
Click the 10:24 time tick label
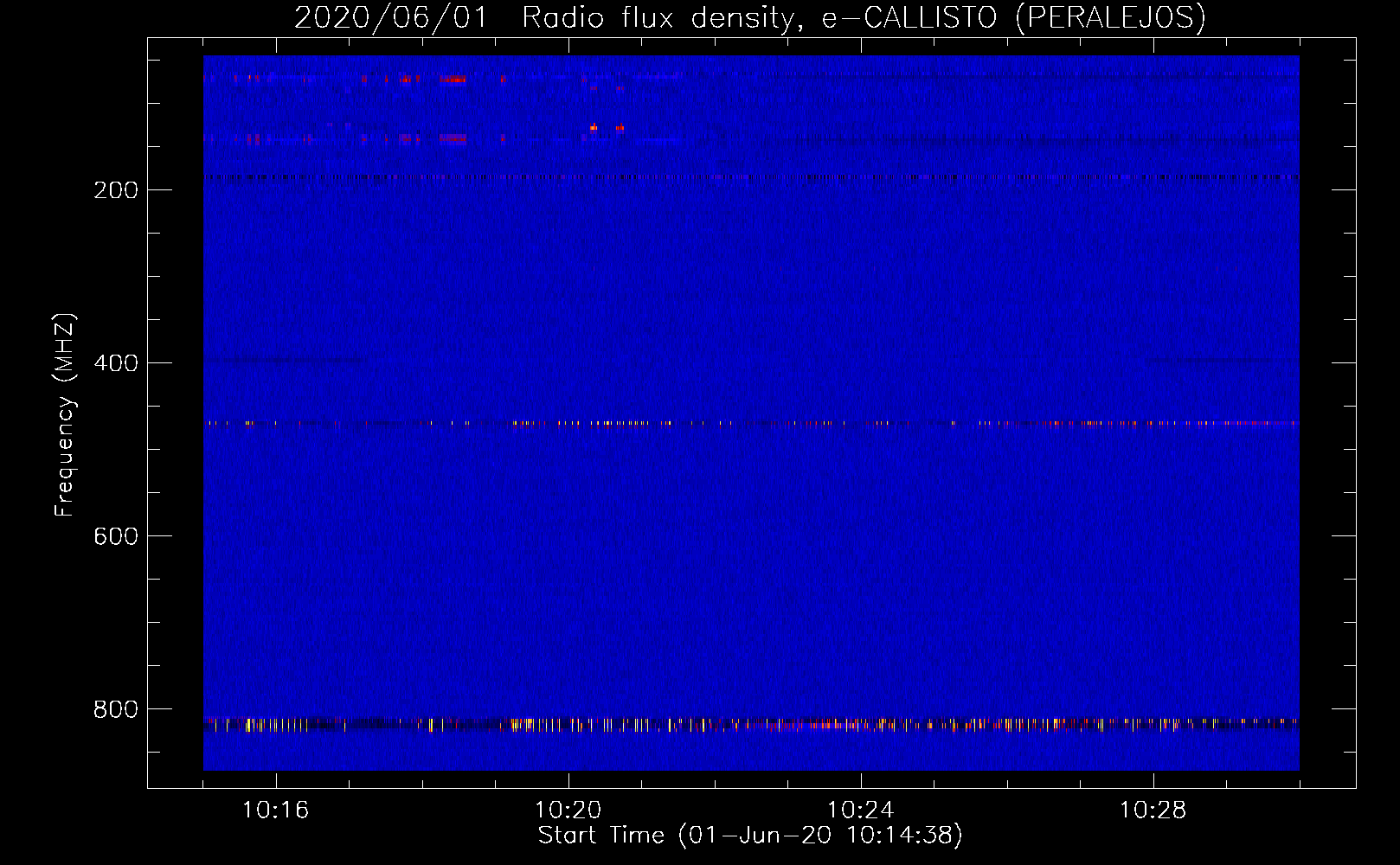pyautogui.click(x=860, y=811)
